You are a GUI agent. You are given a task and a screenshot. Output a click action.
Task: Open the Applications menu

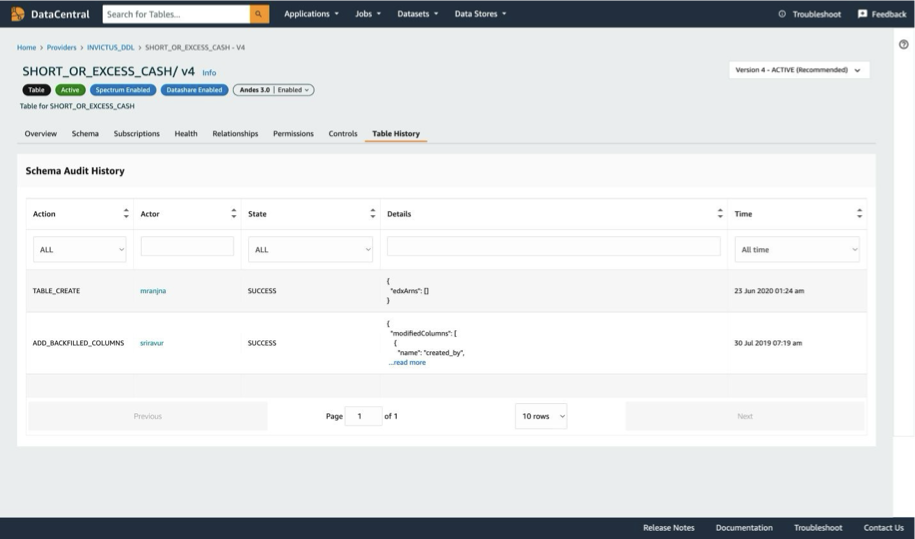(x=311, y=14)
